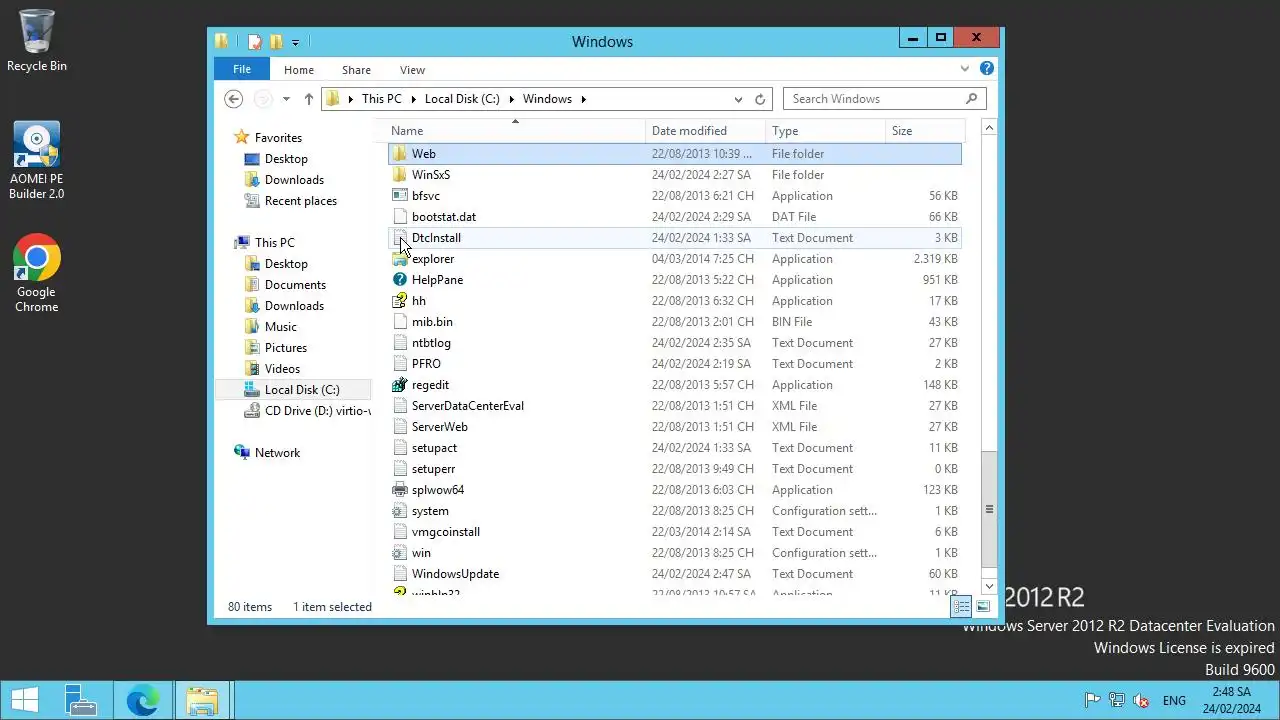This screenshot has width=1280, height=720.
Task: Open the recent locations dropdown arrow
Action: 286,99
